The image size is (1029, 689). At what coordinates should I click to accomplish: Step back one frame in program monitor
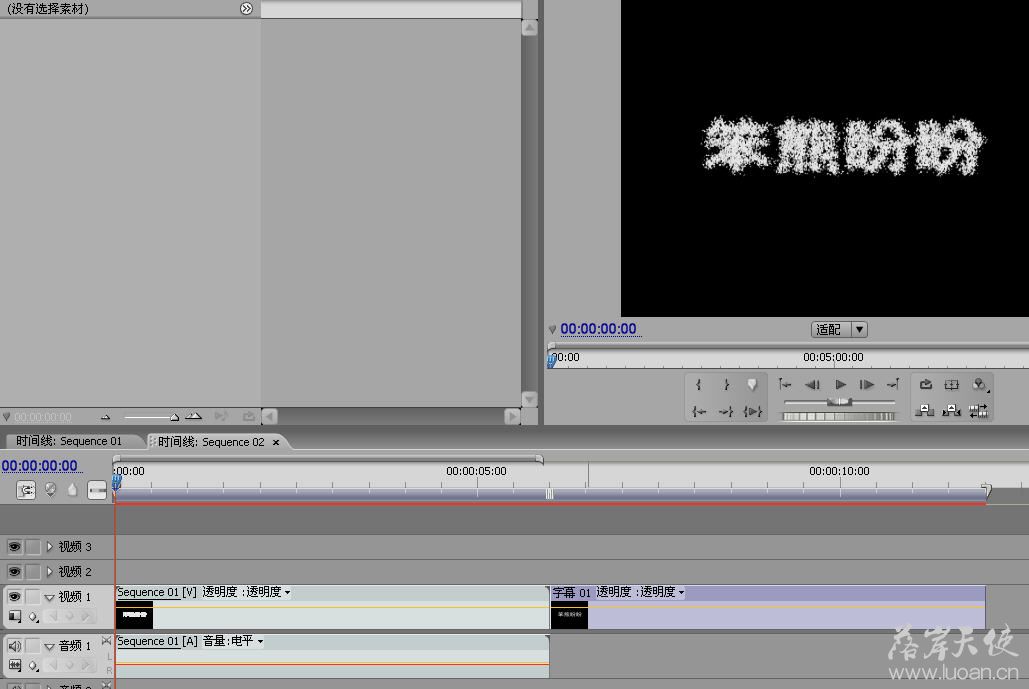pos(812,385)
